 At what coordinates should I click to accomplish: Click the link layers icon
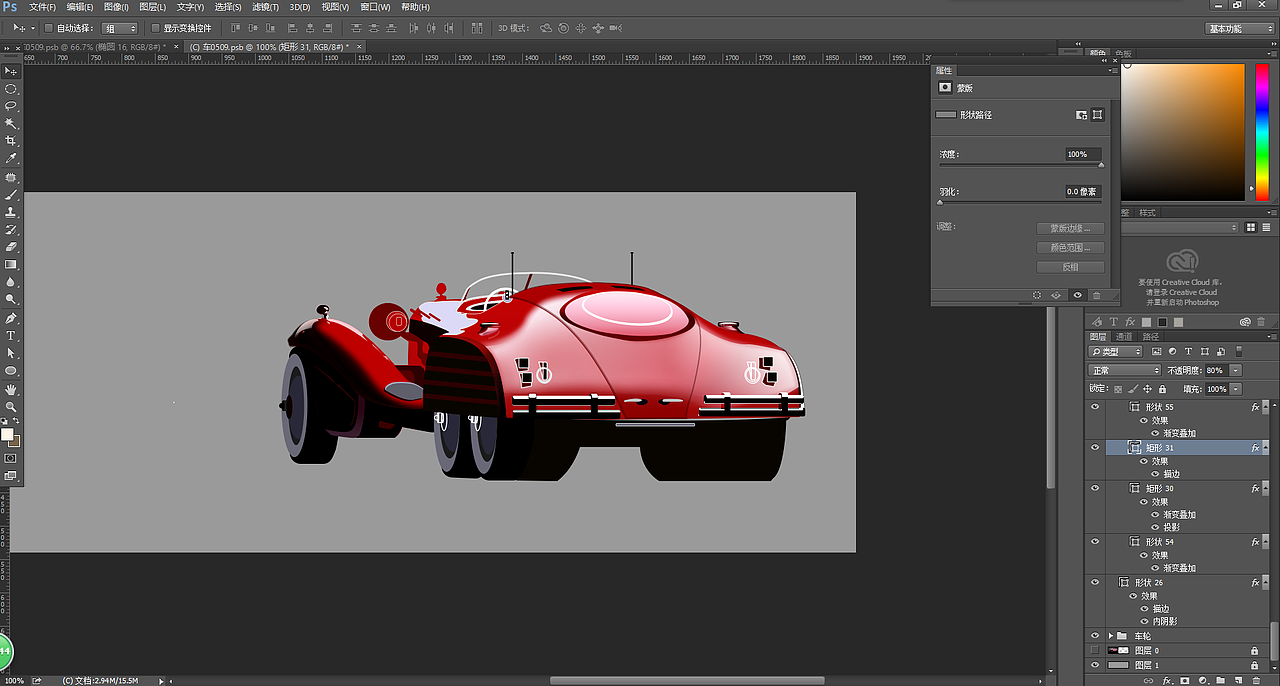[x=1149, y=680]
